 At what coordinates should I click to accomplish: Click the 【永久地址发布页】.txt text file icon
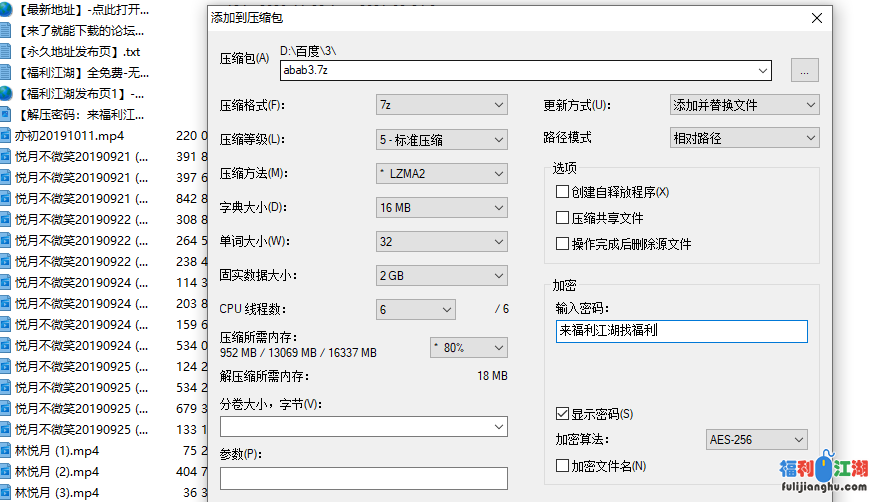coord(6,51)
